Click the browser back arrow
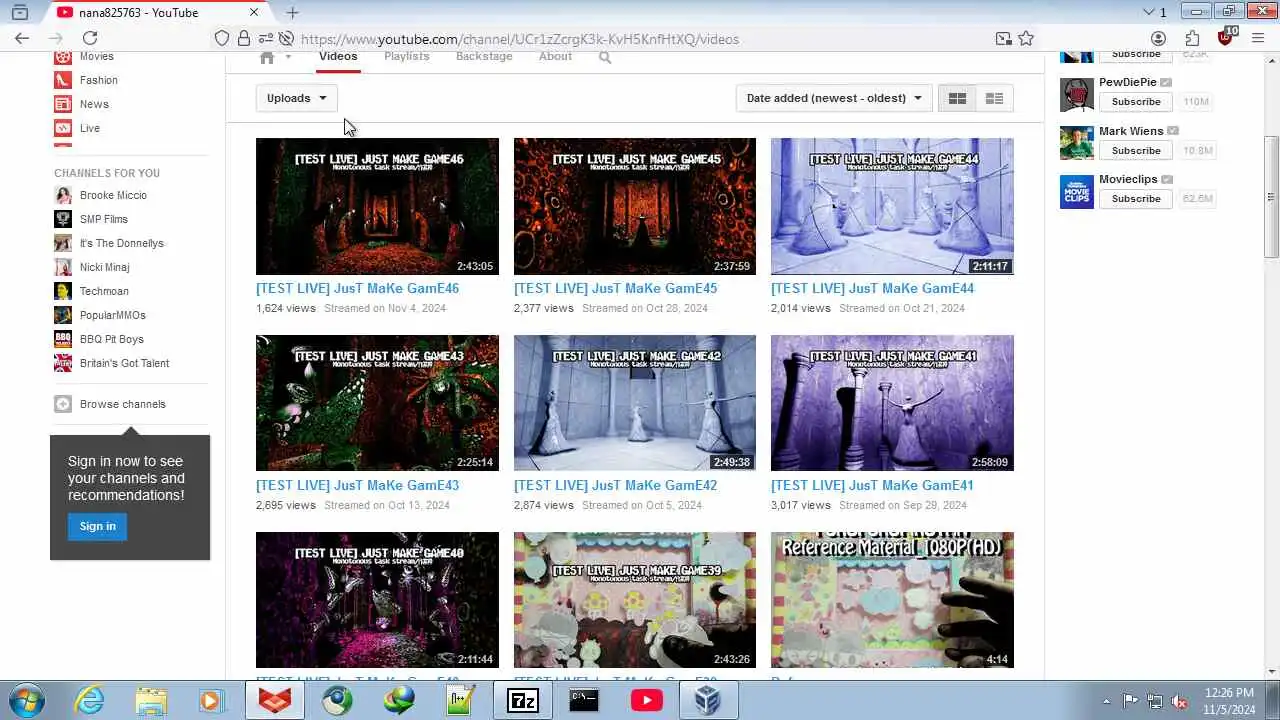The image size is (1280, 720). pos(22,38)
